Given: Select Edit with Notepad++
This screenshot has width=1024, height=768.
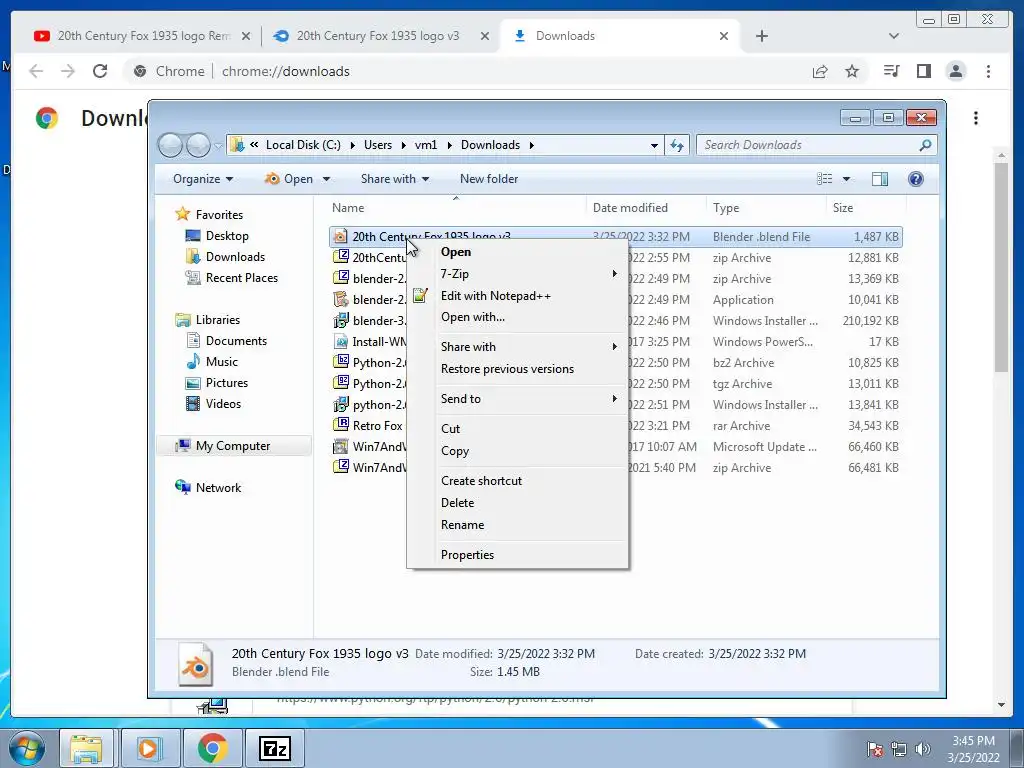Looking at the screenshot, I should 496,296.
